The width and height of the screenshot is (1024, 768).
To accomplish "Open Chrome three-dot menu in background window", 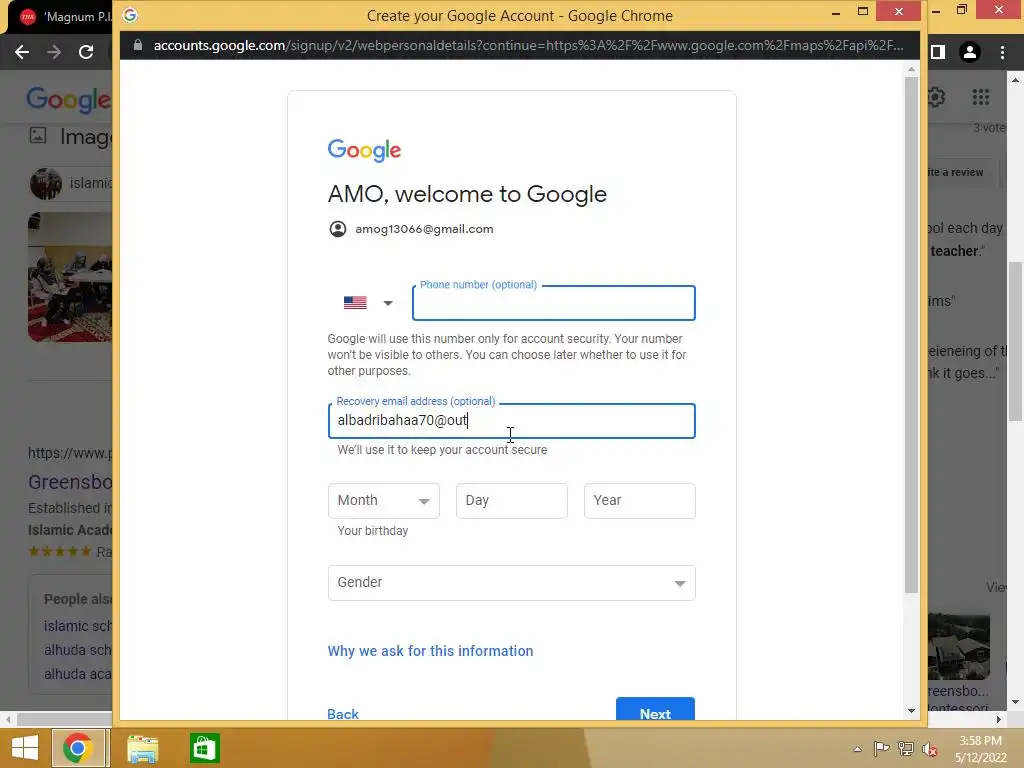I will tap(1002, 52).
